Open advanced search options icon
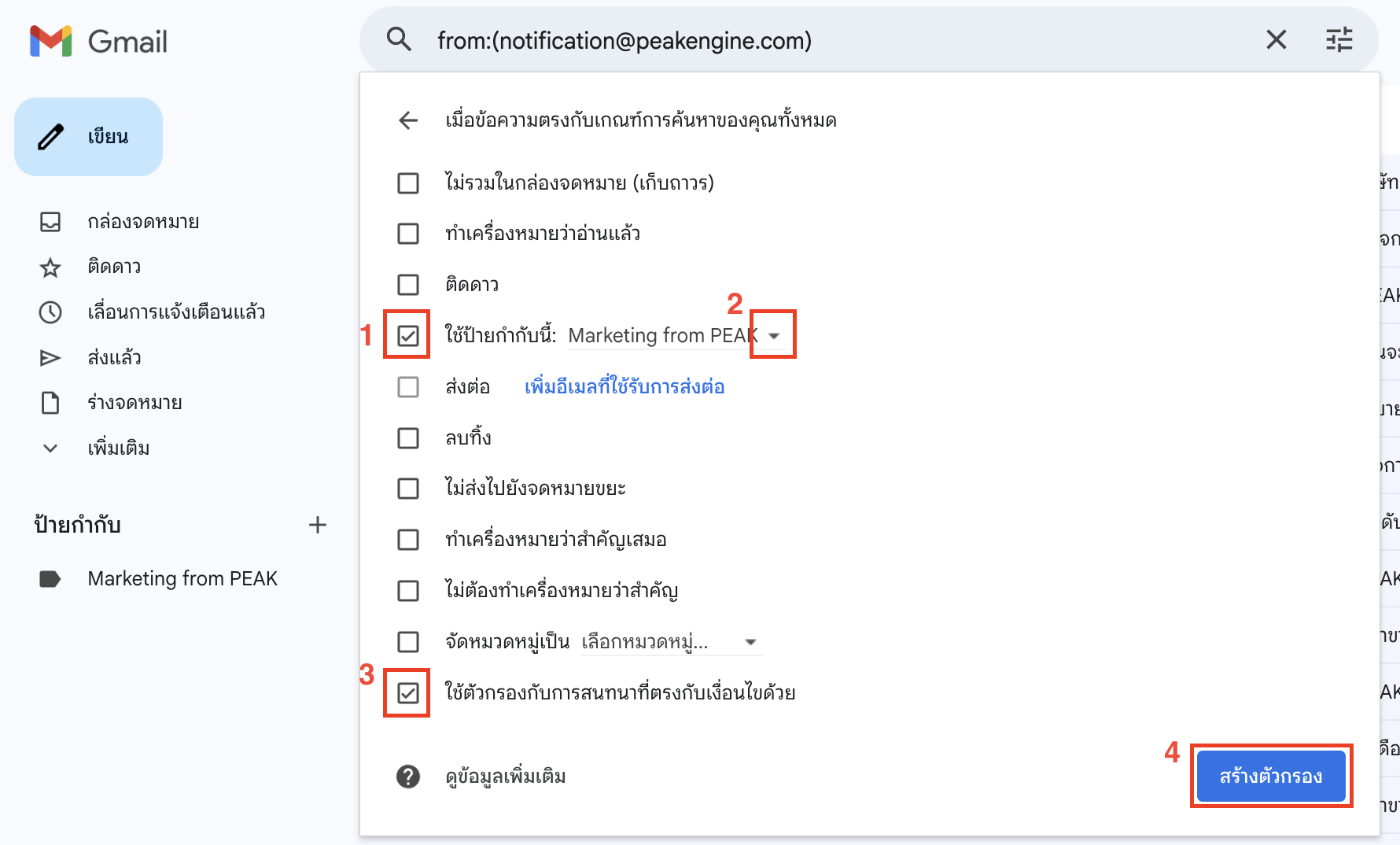1400x845 pixels. pos(1338,39)
